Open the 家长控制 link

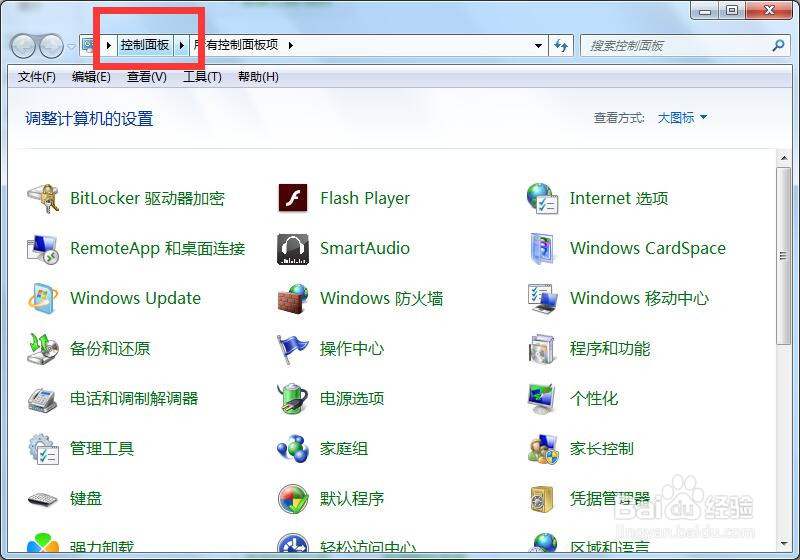tap(602, 449)
